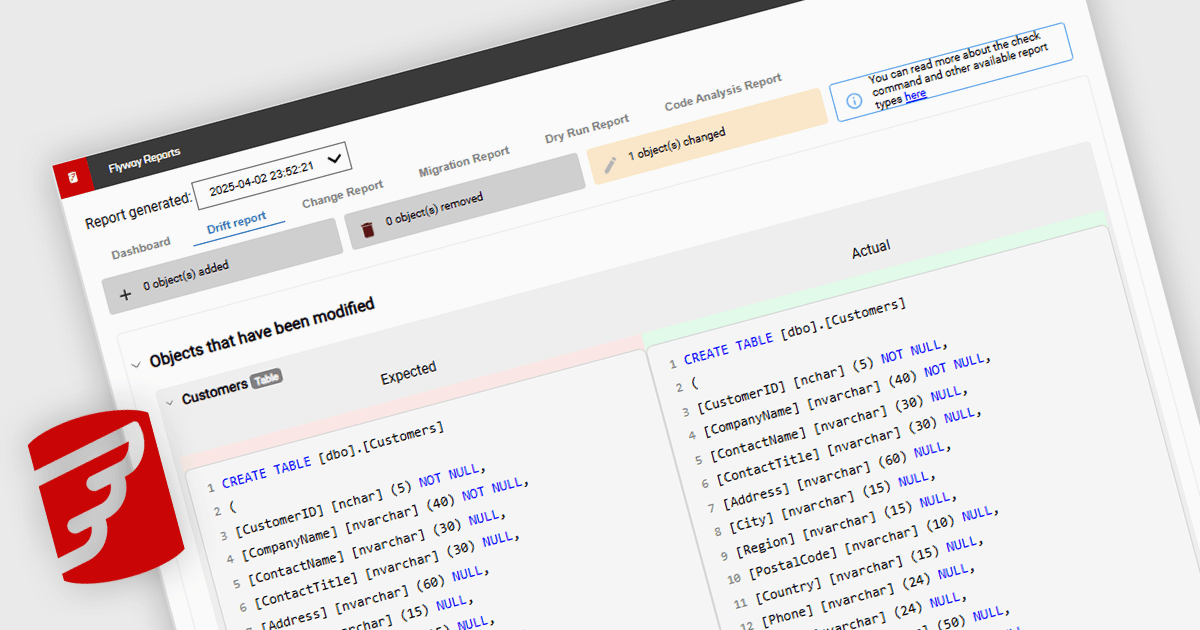The width and height of the screenshot is (1200, 630).
Task: Click the Actual column header
Action: pos(871,250)
